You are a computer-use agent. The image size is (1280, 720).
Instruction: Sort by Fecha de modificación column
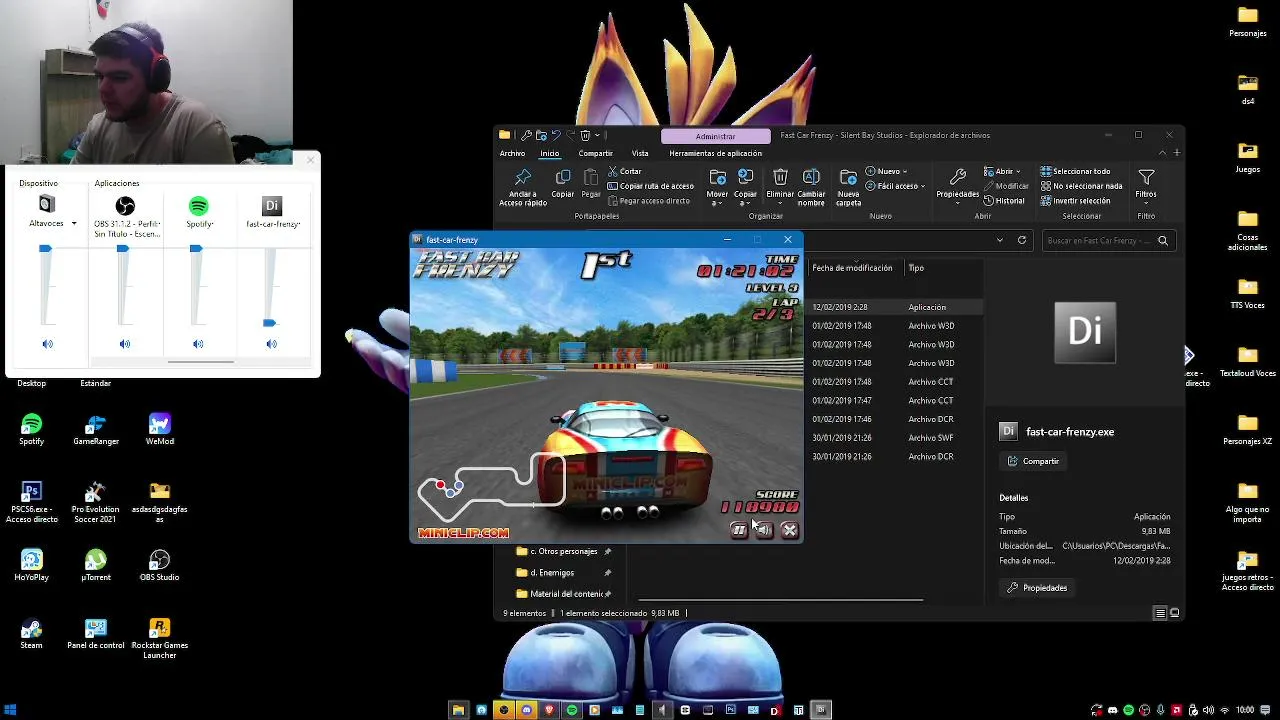(852, 268)
